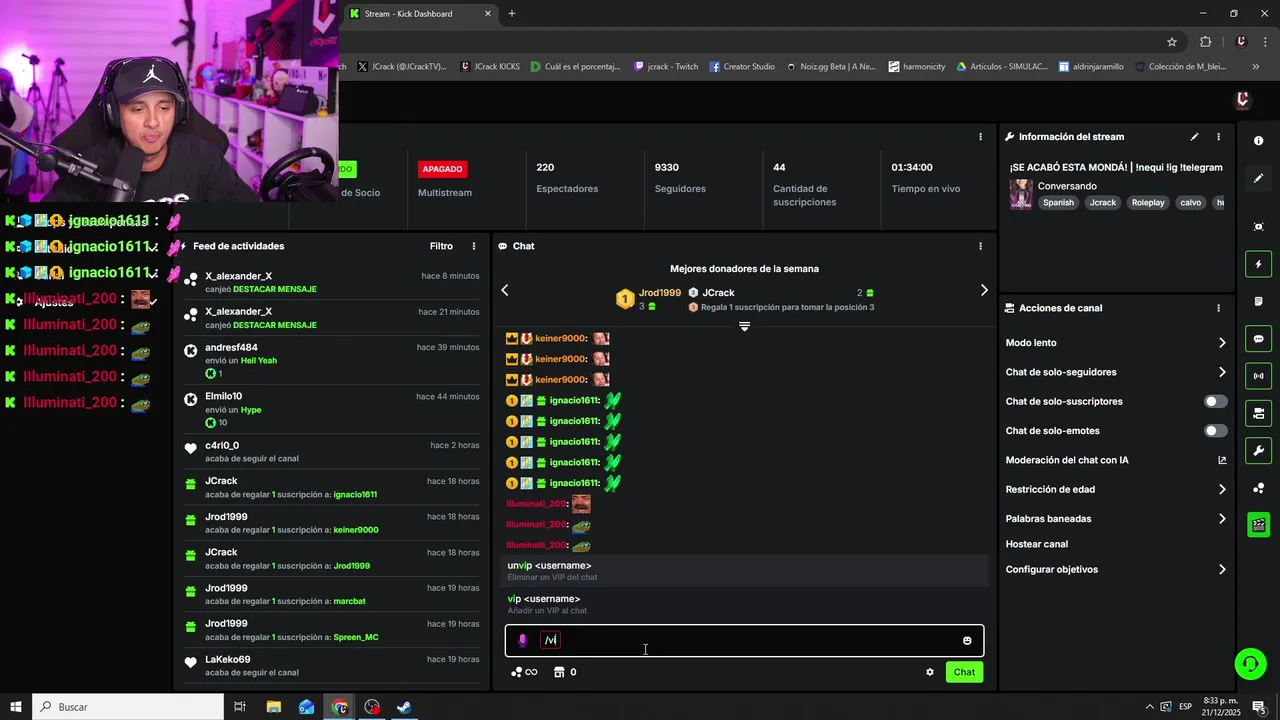
Task: Click the Roleplay stream tag
Action: point(1148,203)
